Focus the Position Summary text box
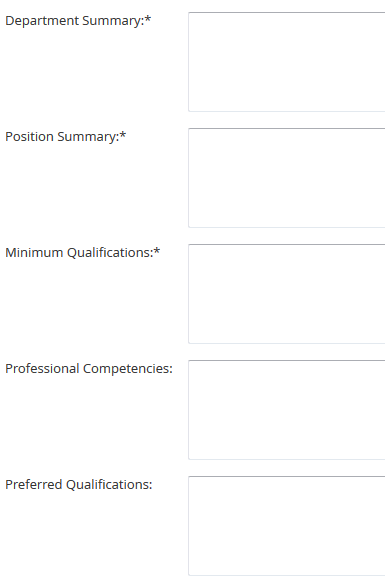Viewport: 385px width, 582px height. click(x=287, y=178)
